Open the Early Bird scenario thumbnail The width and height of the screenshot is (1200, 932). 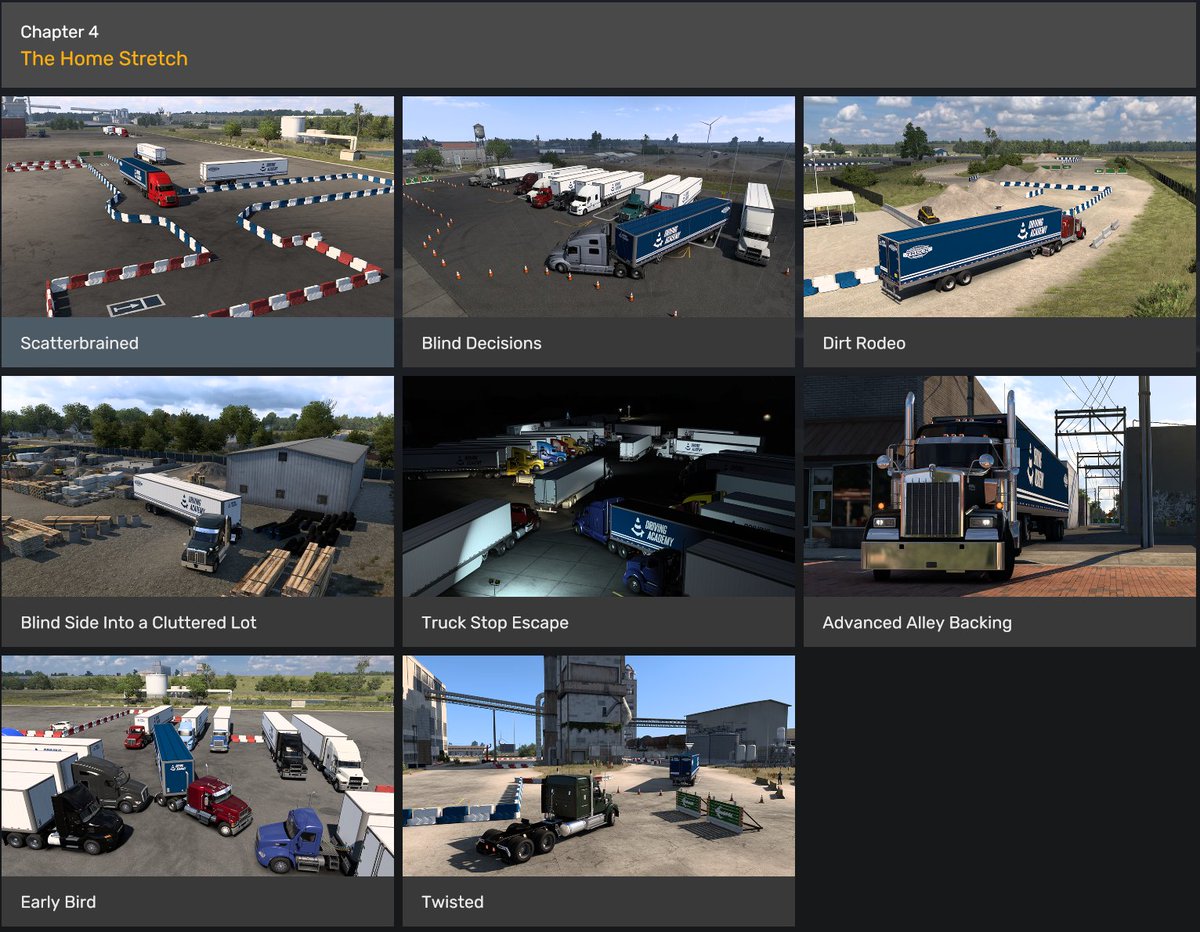tap(198, 766)
